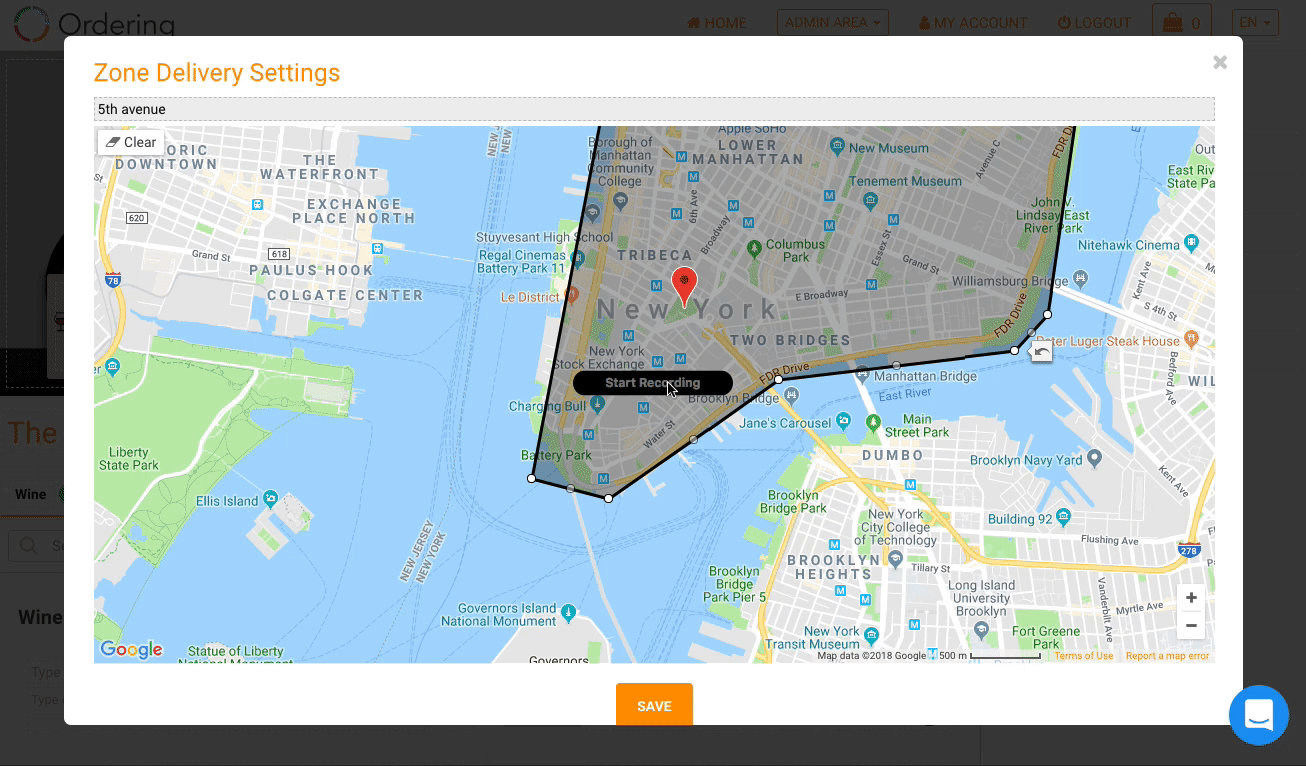
Task: Zoom out the map with minus button
Action: [1191, 625]
